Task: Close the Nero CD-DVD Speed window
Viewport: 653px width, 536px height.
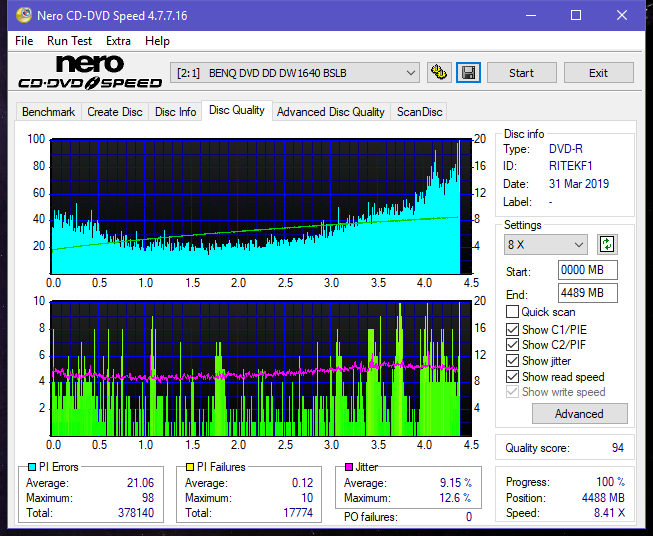Action: [622, 15]
